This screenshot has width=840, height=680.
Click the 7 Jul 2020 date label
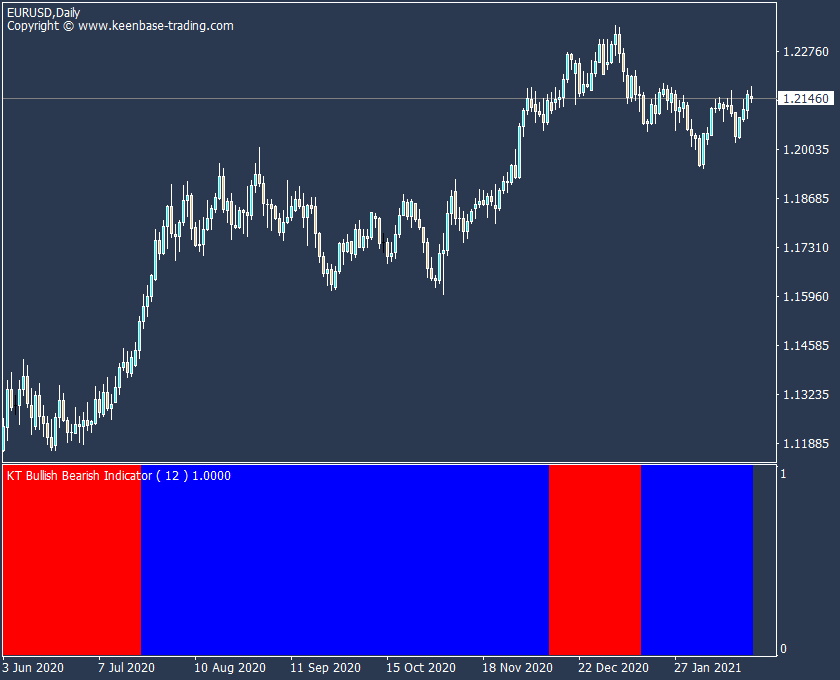pos(126,668)
